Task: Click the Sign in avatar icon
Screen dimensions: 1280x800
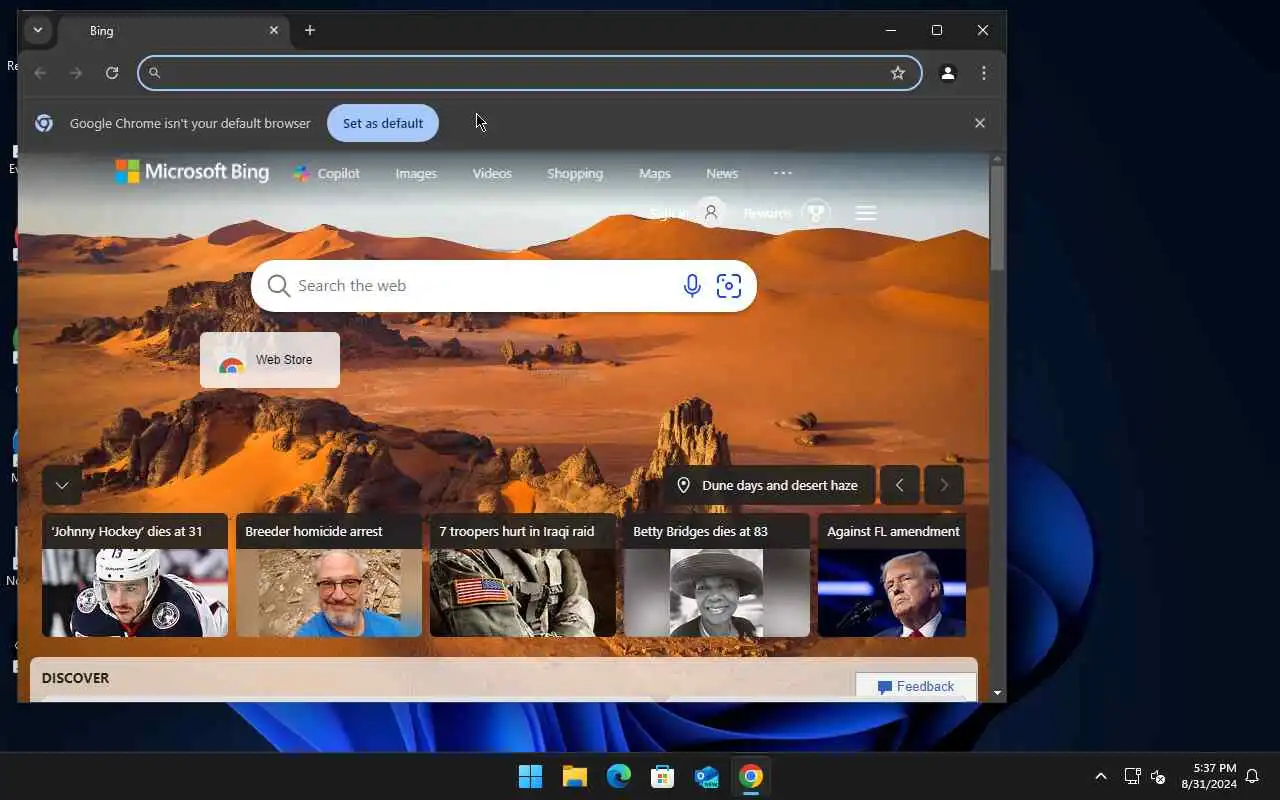Action: tap(711, 213)
